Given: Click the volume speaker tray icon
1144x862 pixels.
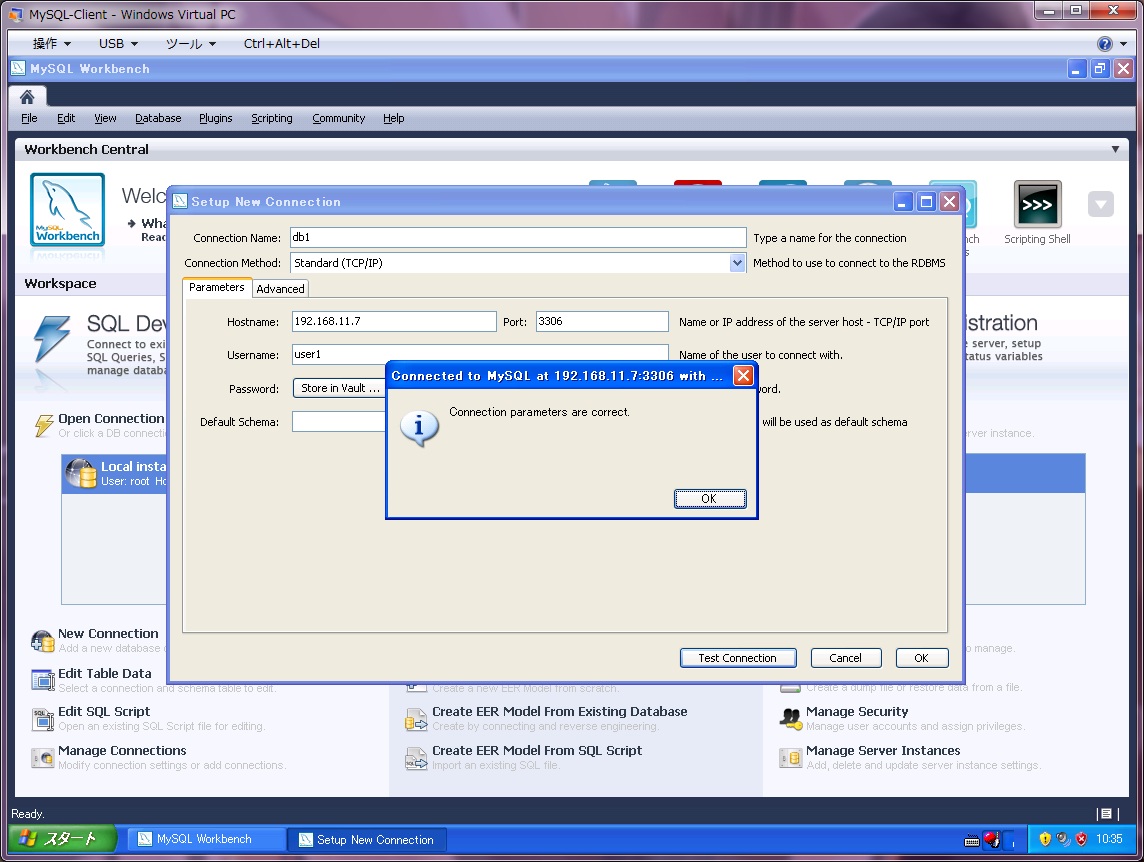Looking at the screenshot, I should [x=1063, y=839].
